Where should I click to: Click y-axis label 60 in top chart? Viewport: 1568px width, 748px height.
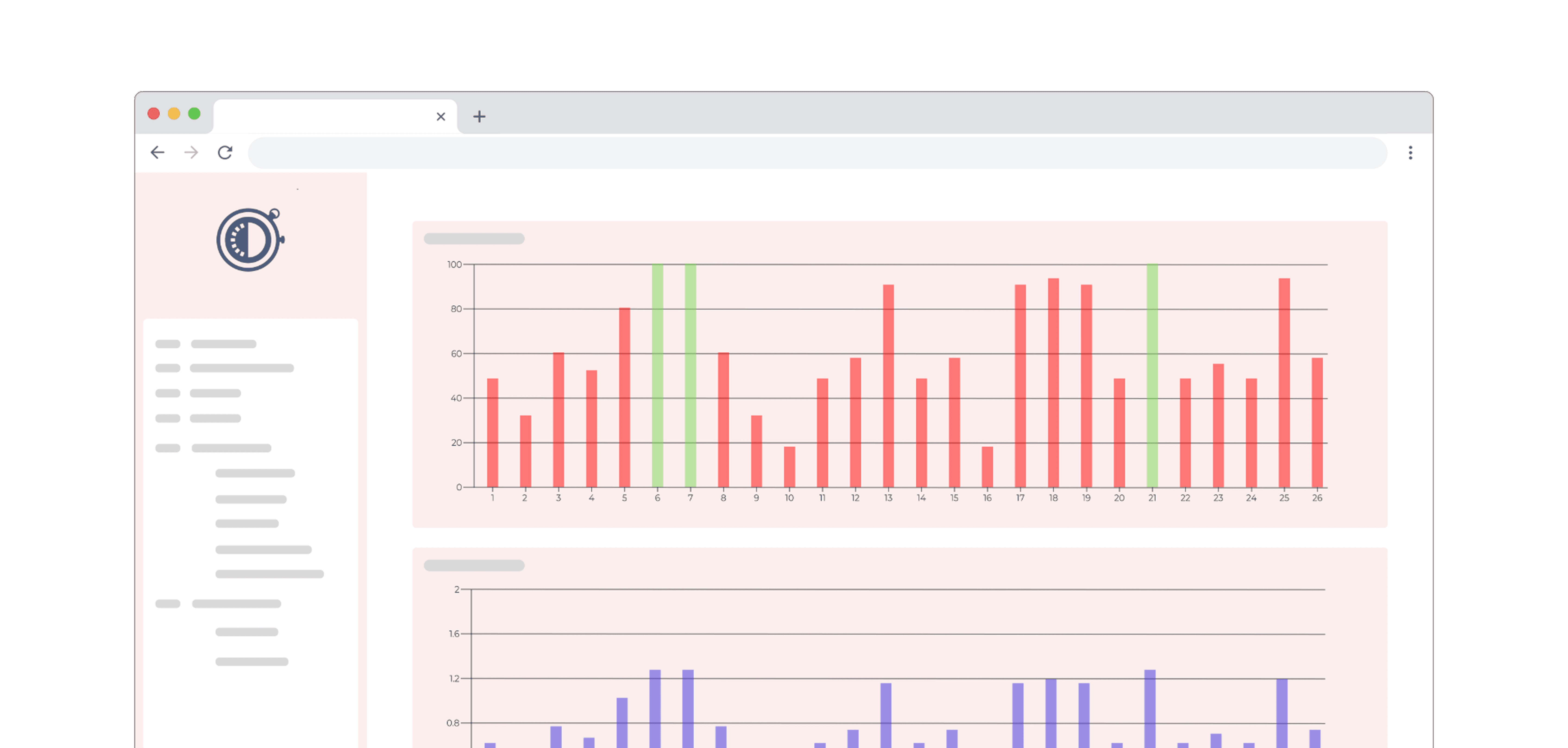coord(456,354)
